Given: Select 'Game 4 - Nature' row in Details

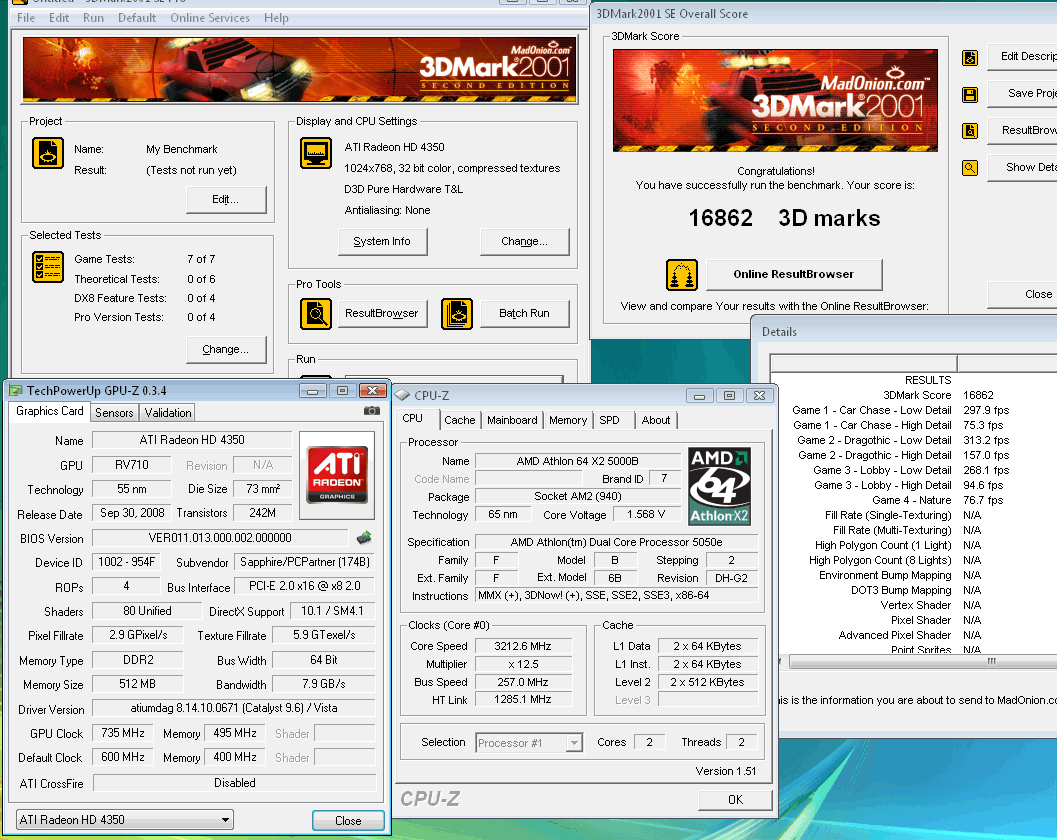Looking at the screenshot, I should tap(912, 500).
